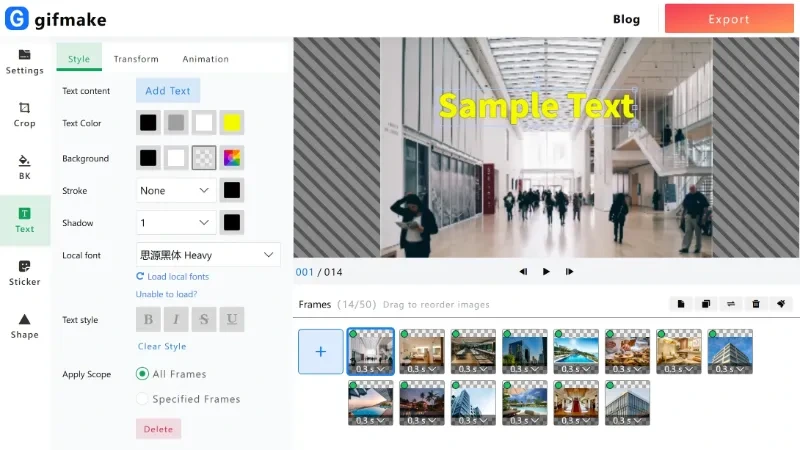Screen dimensions: 800x450
Task: Click the reverse/swap frames icon
Action: [x=731, y=304]
